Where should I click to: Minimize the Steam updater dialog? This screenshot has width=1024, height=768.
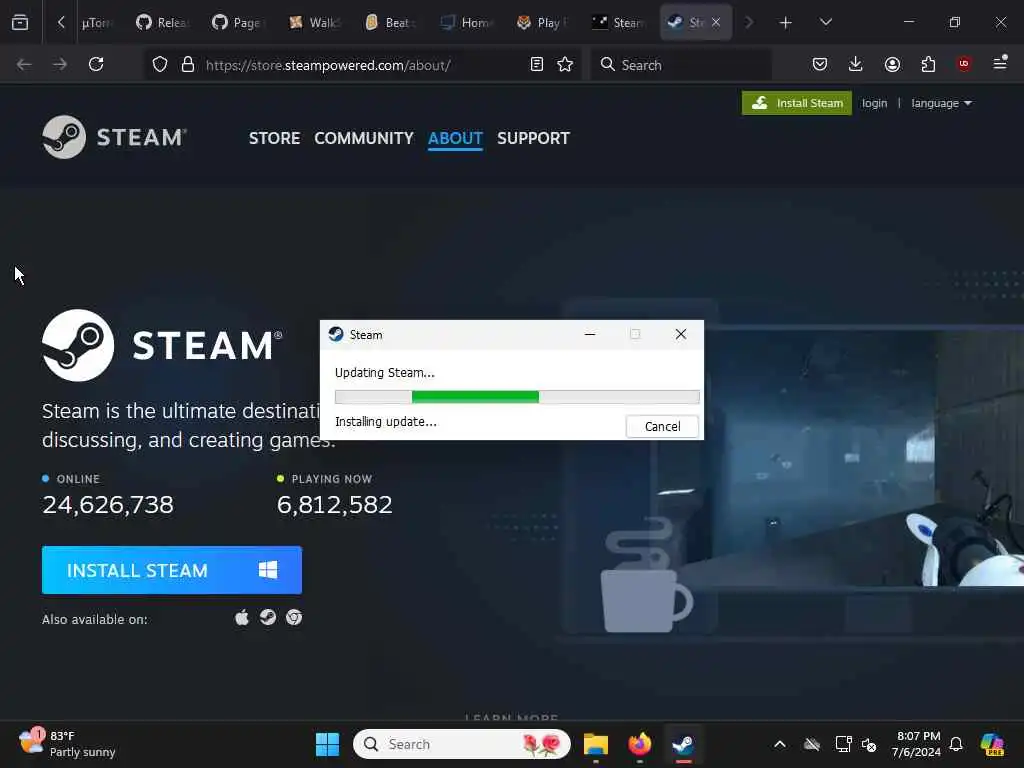point(590,334)
